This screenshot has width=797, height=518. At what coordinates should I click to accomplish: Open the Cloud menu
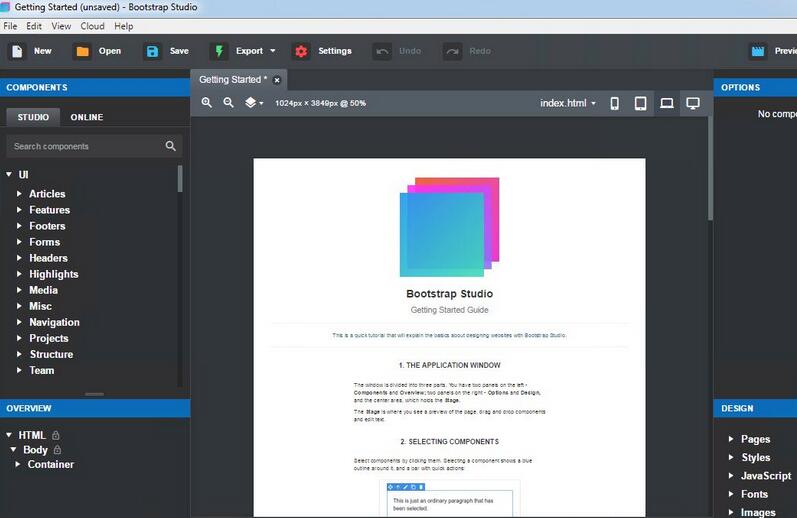coord(93,26)
